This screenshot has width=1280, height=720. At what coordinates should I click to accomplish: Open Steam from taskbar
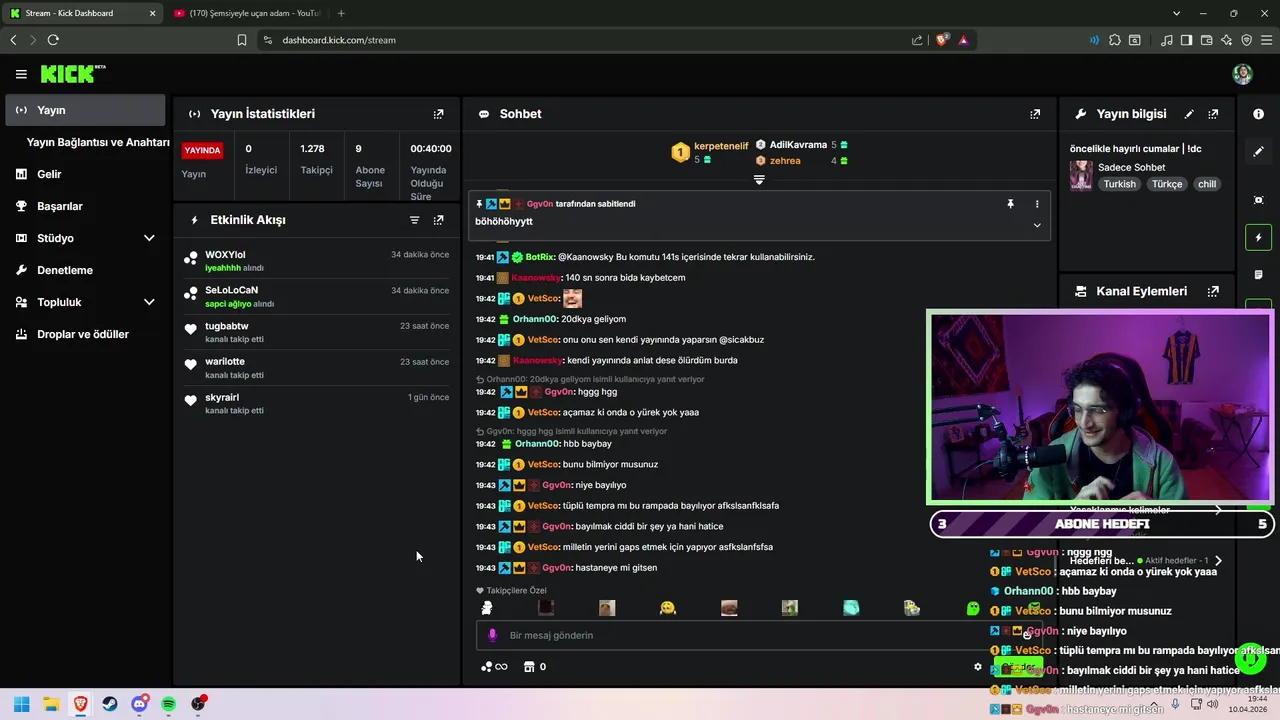[x=110, y=704]
